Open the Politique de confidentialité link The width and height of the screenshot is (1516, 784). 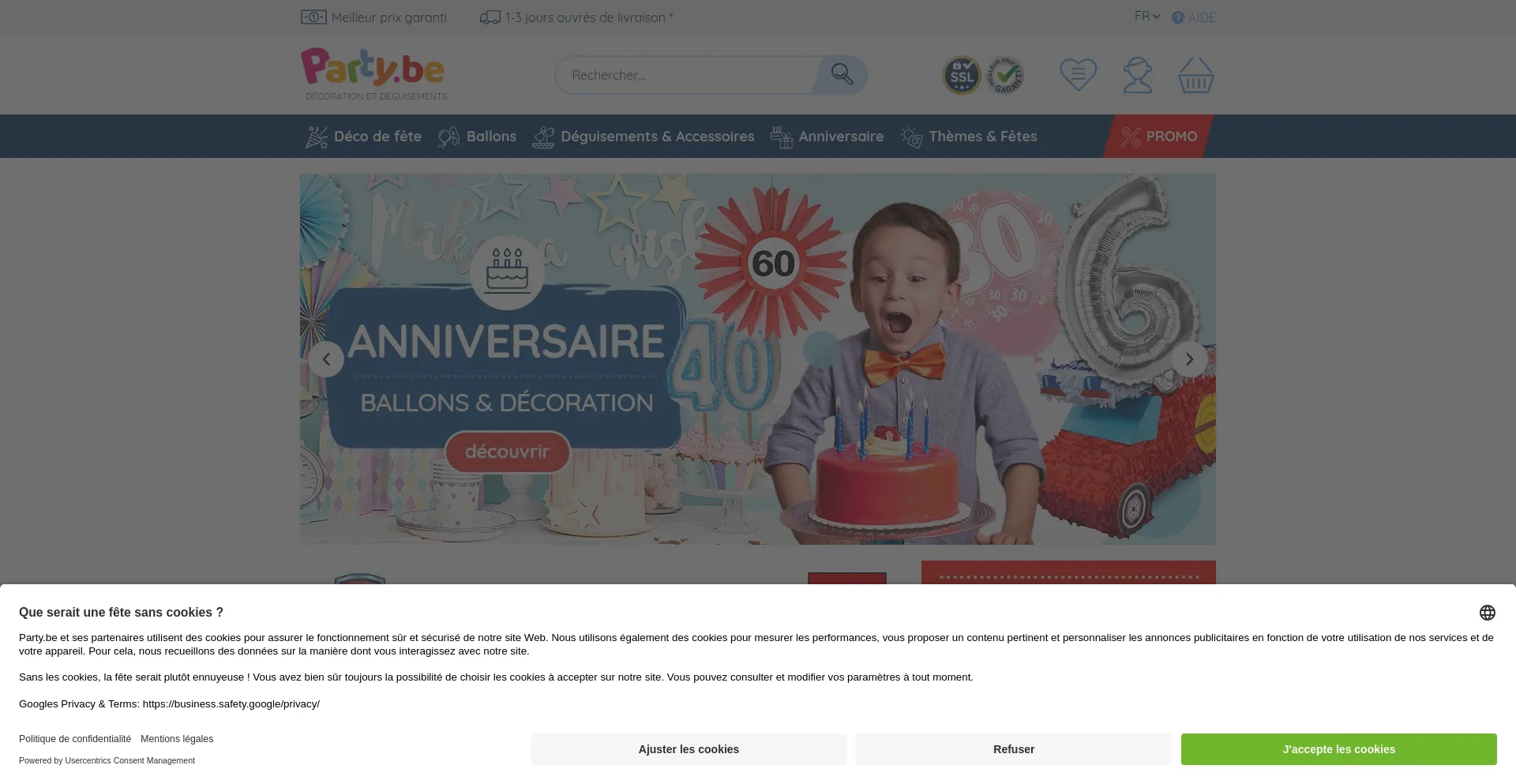tap(75, 739)
